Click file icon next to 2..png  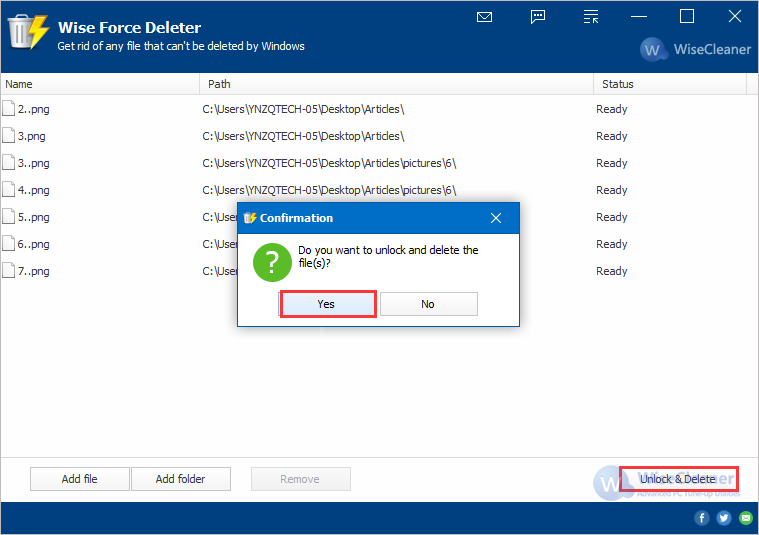pyautogui.click(x=9, y=108)
